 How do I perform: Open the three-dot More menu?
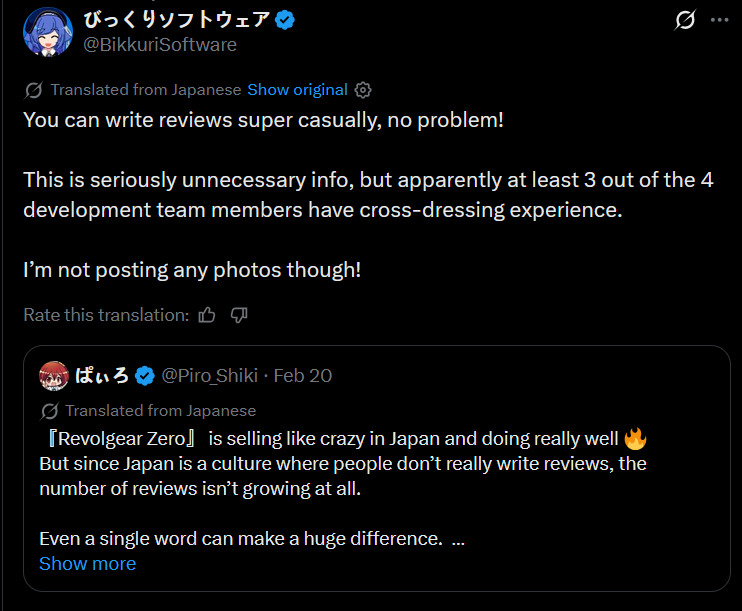(719, 21)
